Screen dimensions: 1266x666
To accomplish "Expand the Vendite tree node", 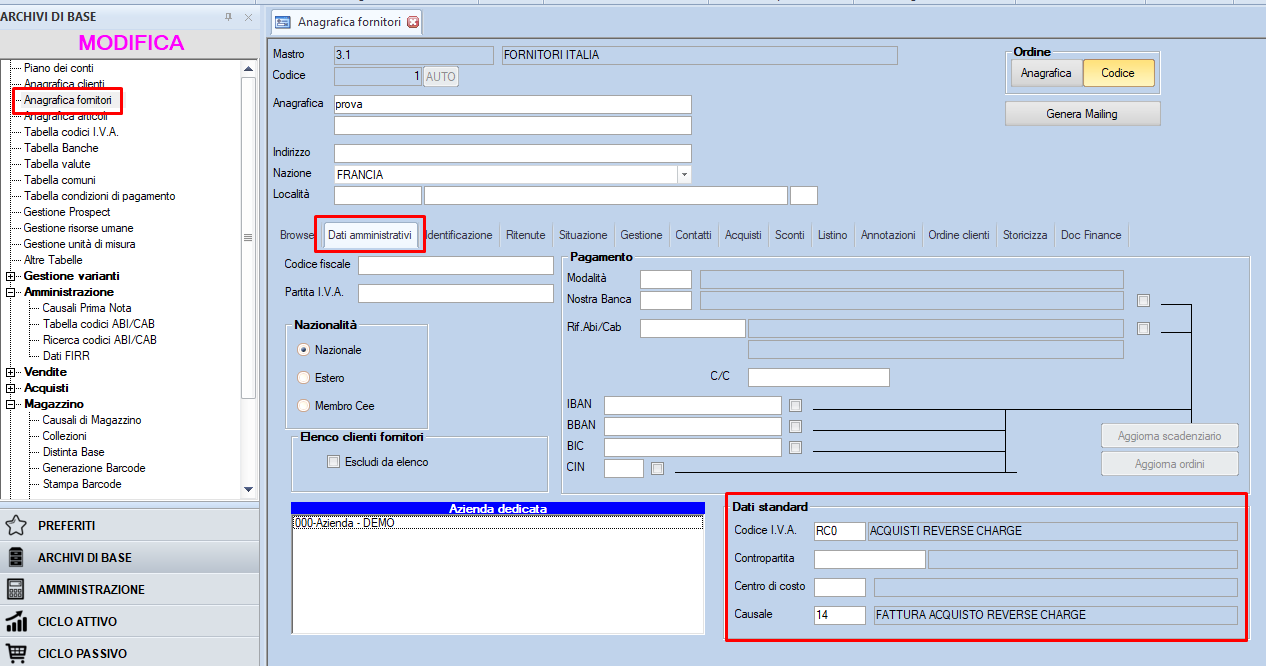I will point(11,372).
